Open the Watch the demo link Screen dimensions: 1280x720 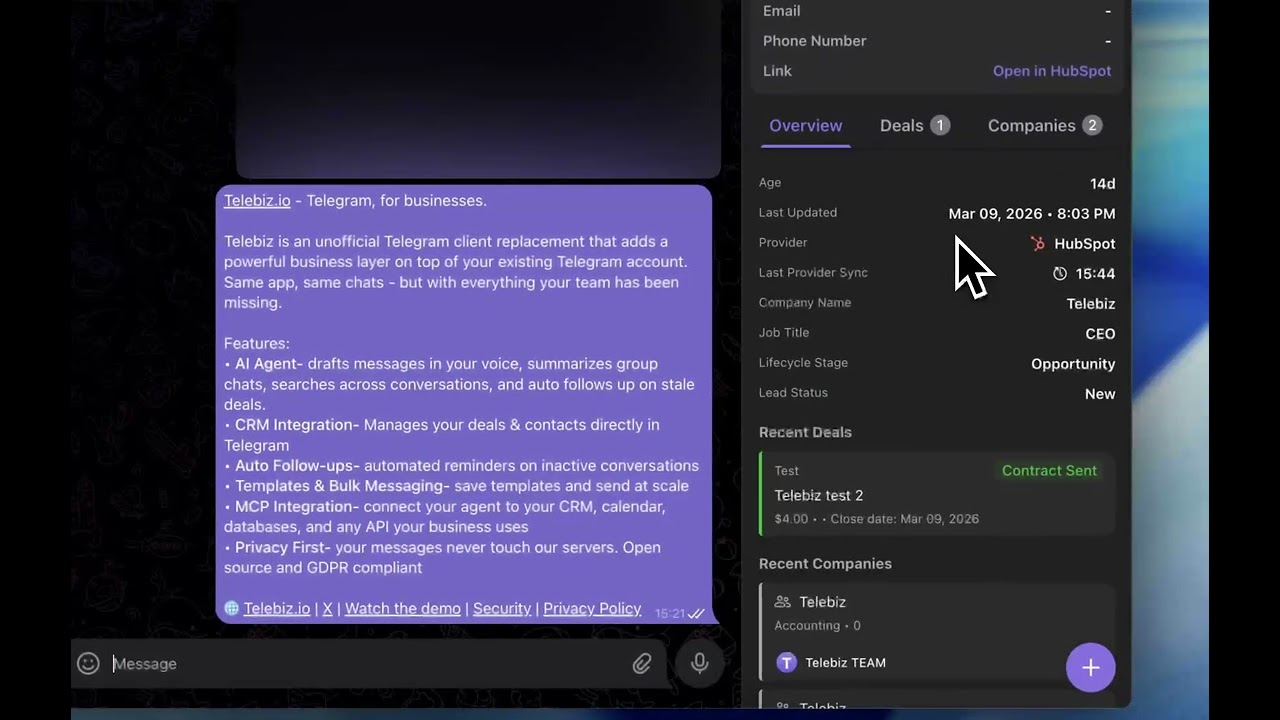click(x=403, y=608)
